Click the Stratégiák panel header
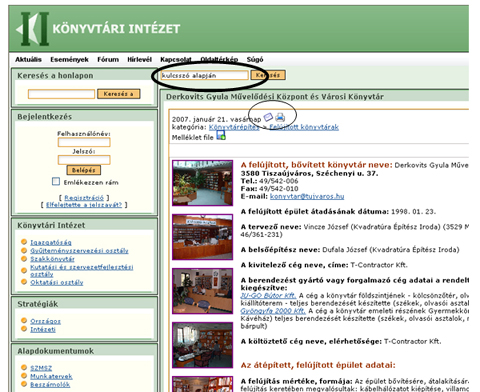Image resolution: width=480 pixels, height=392 pixels. tap(38, 304)
